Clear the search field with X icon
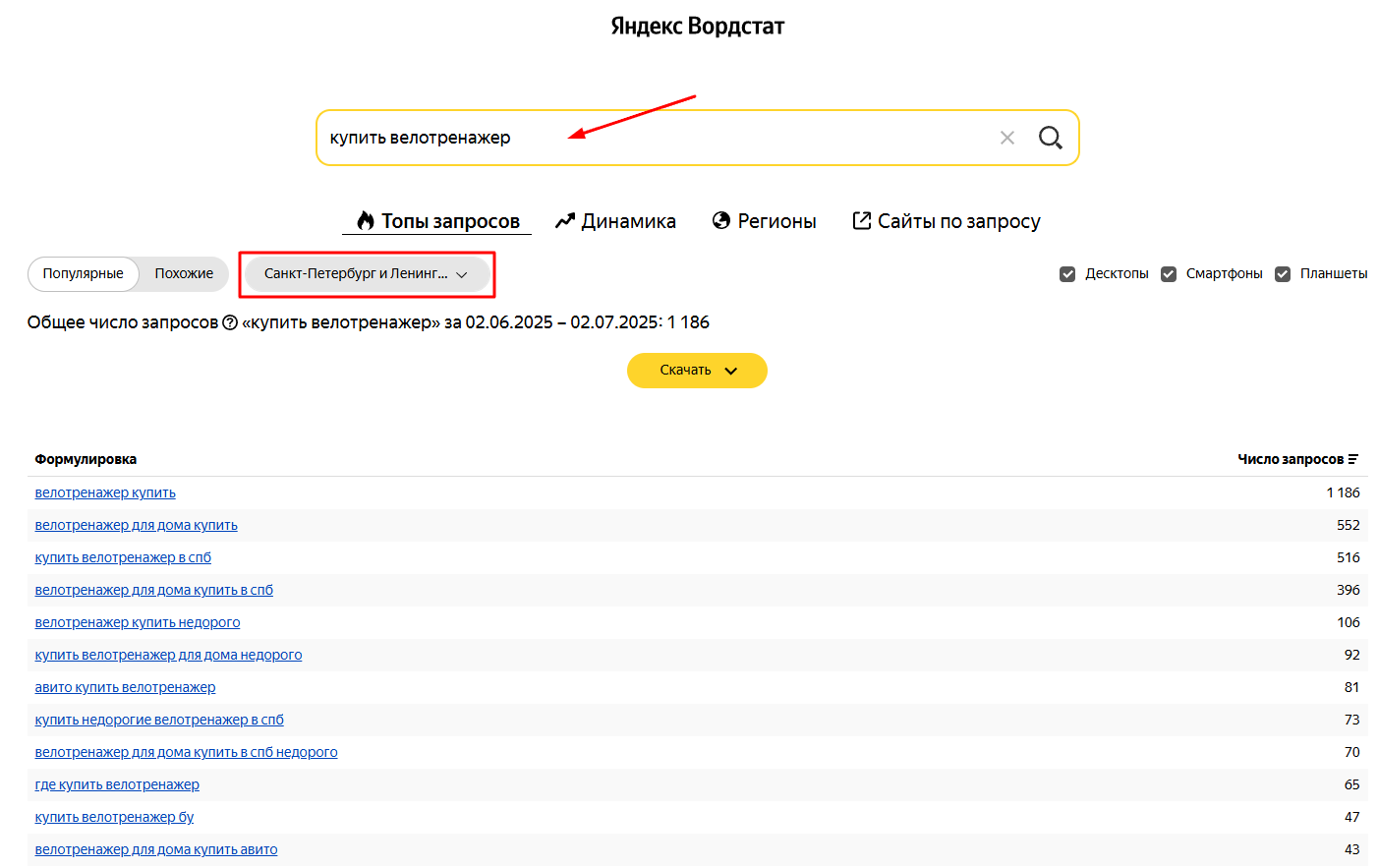The image size is (1378, 868). (x=1007, y=138)
